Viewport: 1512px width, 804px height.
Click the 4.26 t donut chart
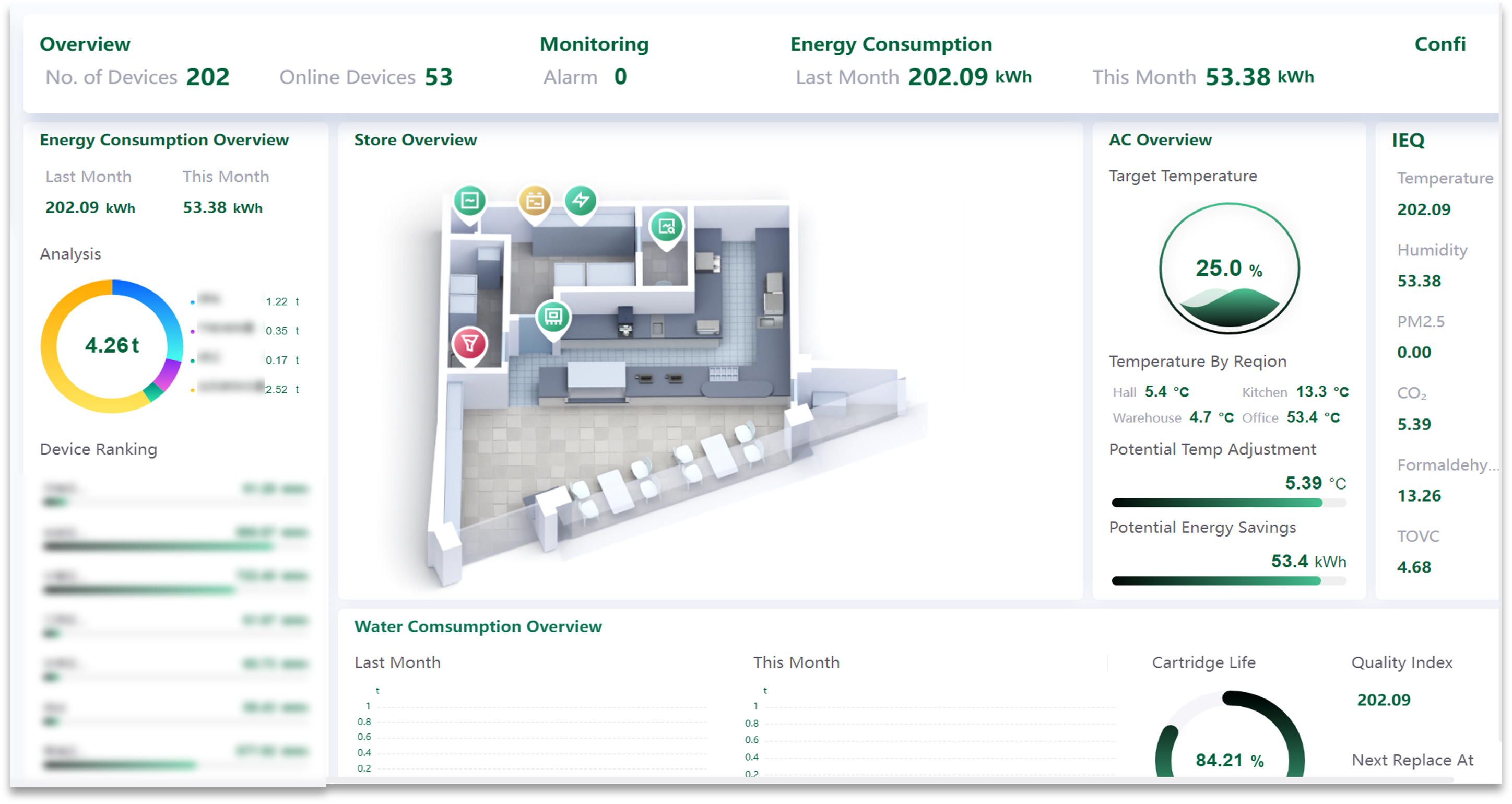tap(112, 346)
